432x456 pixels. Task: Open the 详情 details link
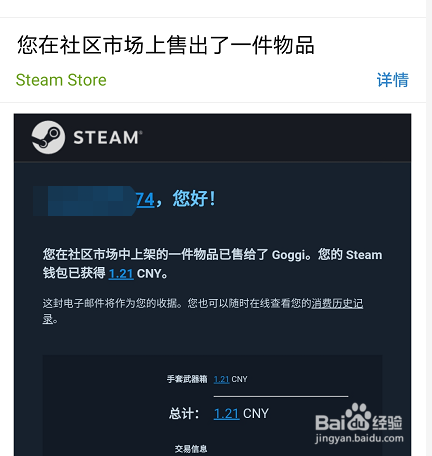[393, 80]
